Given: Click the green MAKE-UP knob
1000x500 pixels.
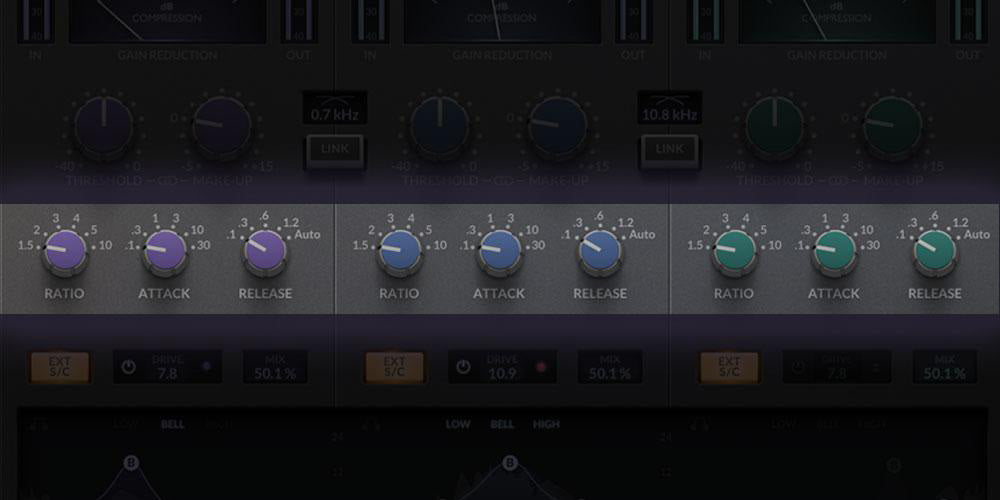Looking at the screenshot, I should [893, 126].
